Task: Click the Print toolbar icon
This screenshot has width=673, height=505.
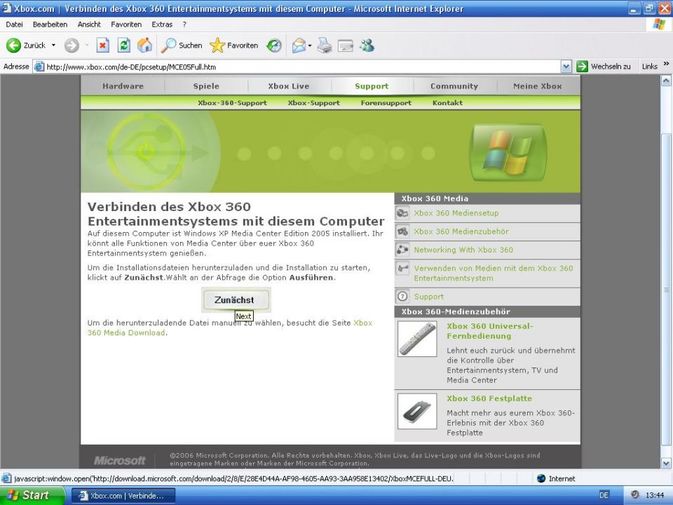Action: pyautogui.click(x=324, y=45)
